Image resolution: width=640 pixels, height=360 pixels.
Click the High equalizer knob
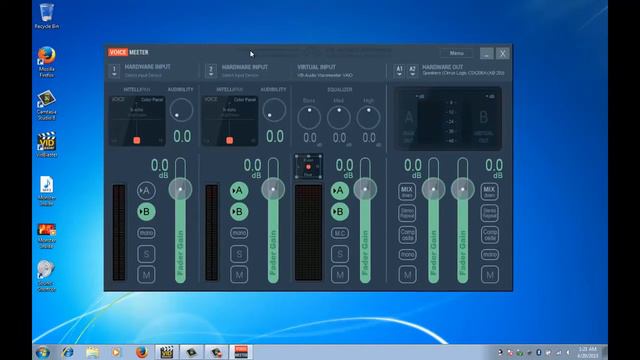(x=368, y=118)
